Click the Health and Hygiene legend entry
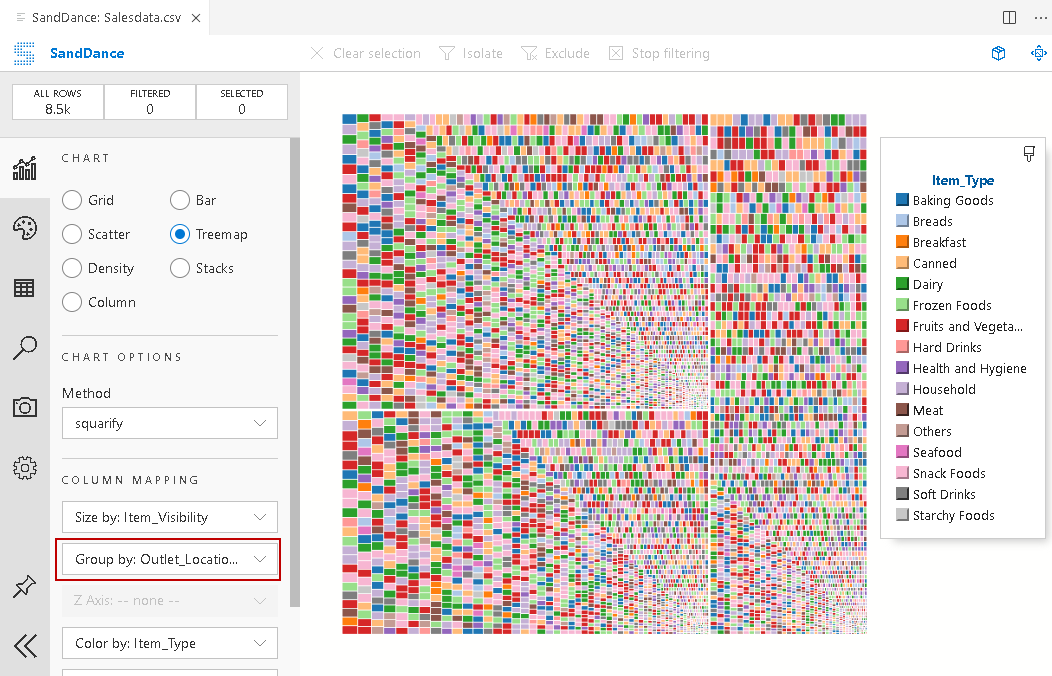The height and width of the screenshot is (676, 1052). coord(961,368)
